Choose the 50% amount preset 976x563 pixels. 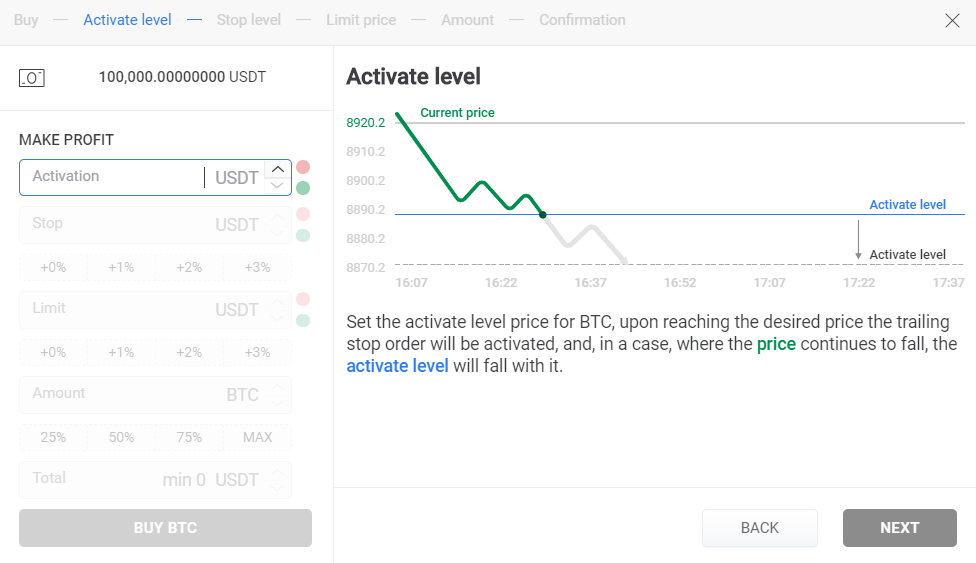[x=121, y=437]
